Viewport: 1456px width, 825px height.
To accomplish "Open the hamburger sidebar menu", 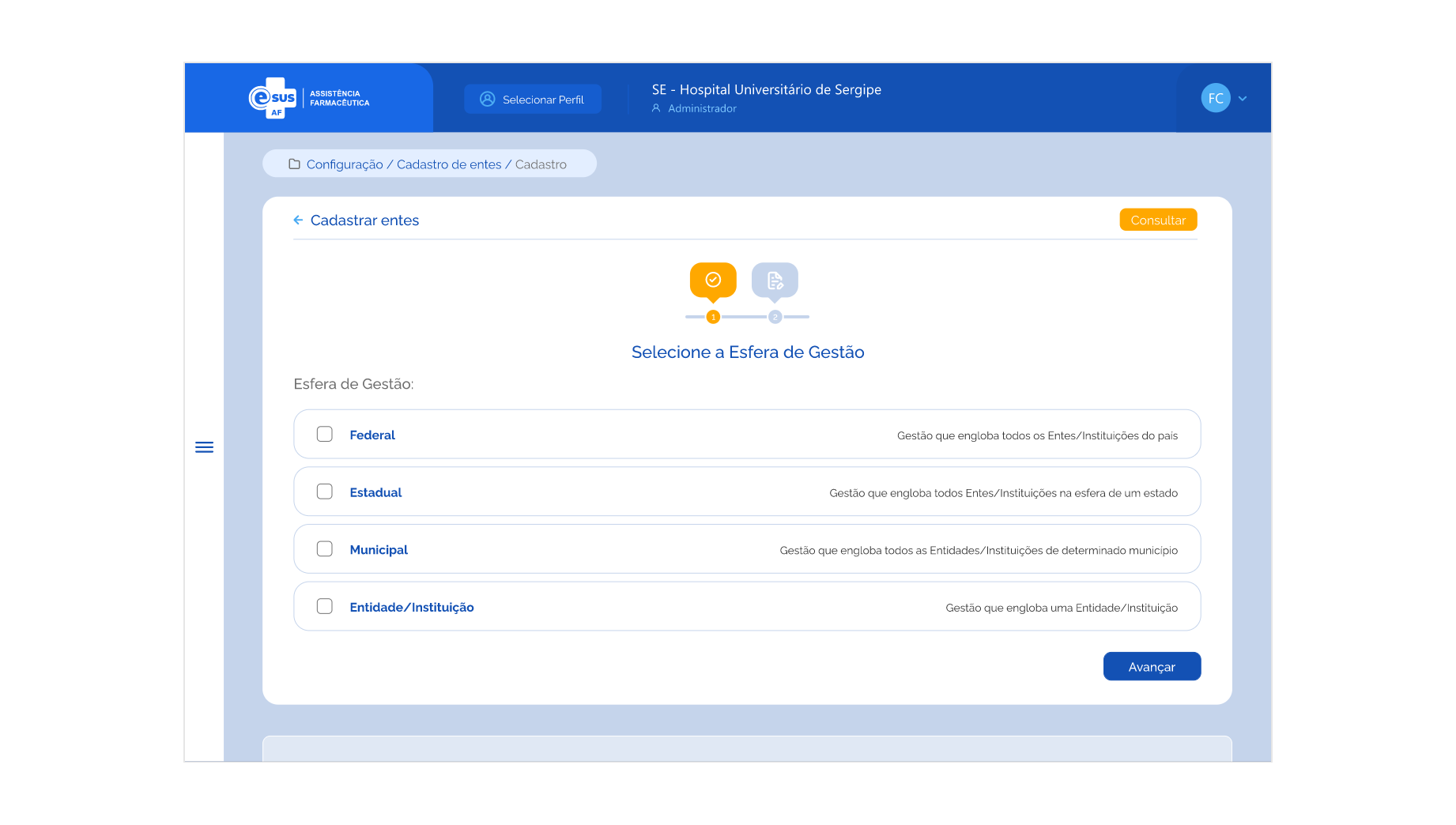I will 204,447.
